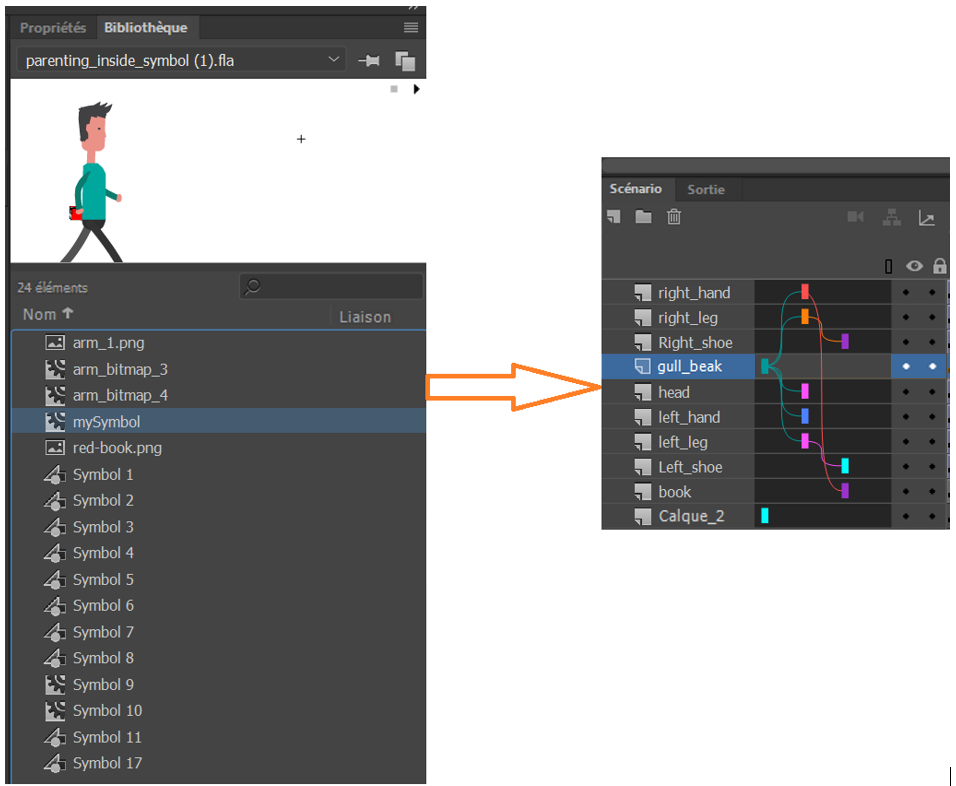Toggle visibility dot for gull_beak layer

906,366
